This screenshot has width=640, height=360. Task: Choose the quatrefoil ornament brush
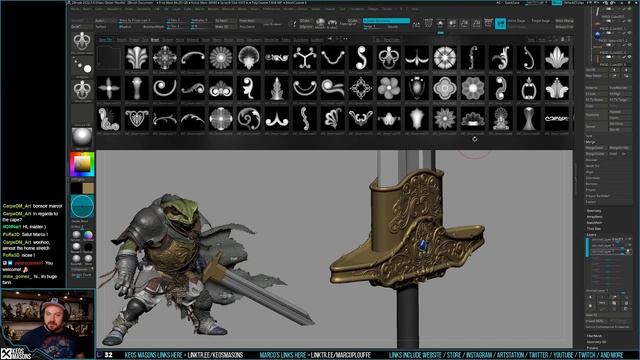[445, 88]
